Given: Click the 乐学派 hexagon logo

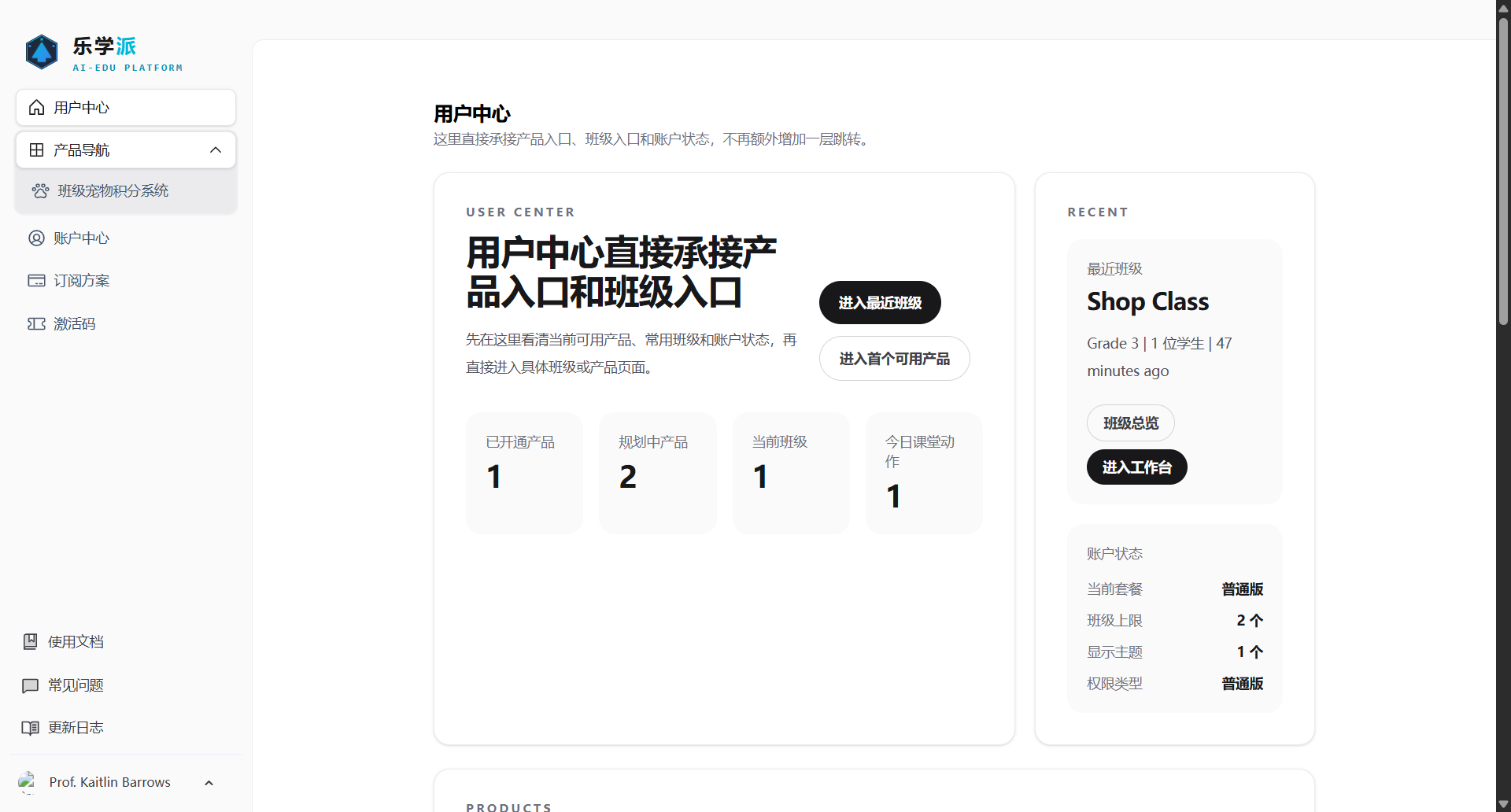Looking at the screenshot, I should 41,52.
